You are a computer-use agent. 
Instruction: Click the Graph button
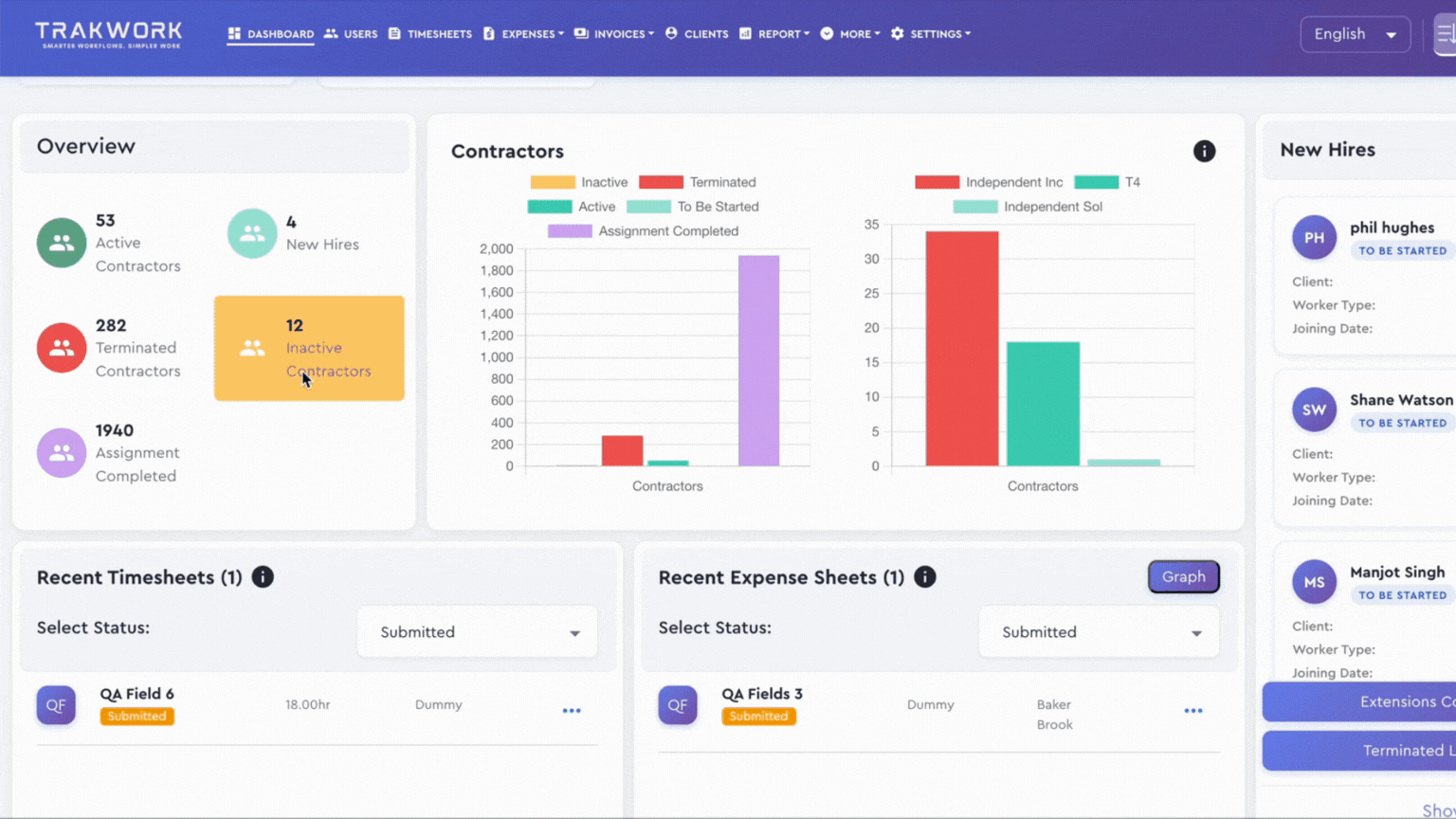[x=1184, y=576]
